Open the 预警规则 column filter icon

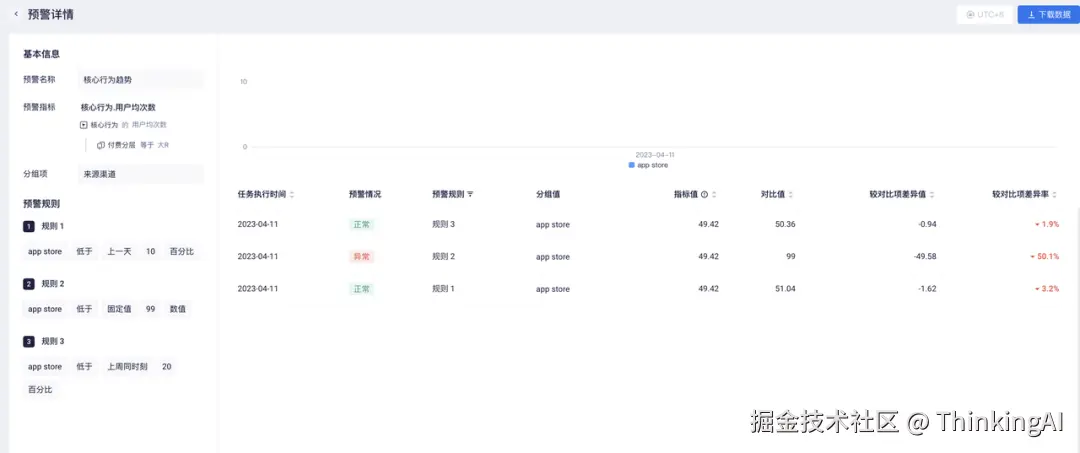(470, 195)
